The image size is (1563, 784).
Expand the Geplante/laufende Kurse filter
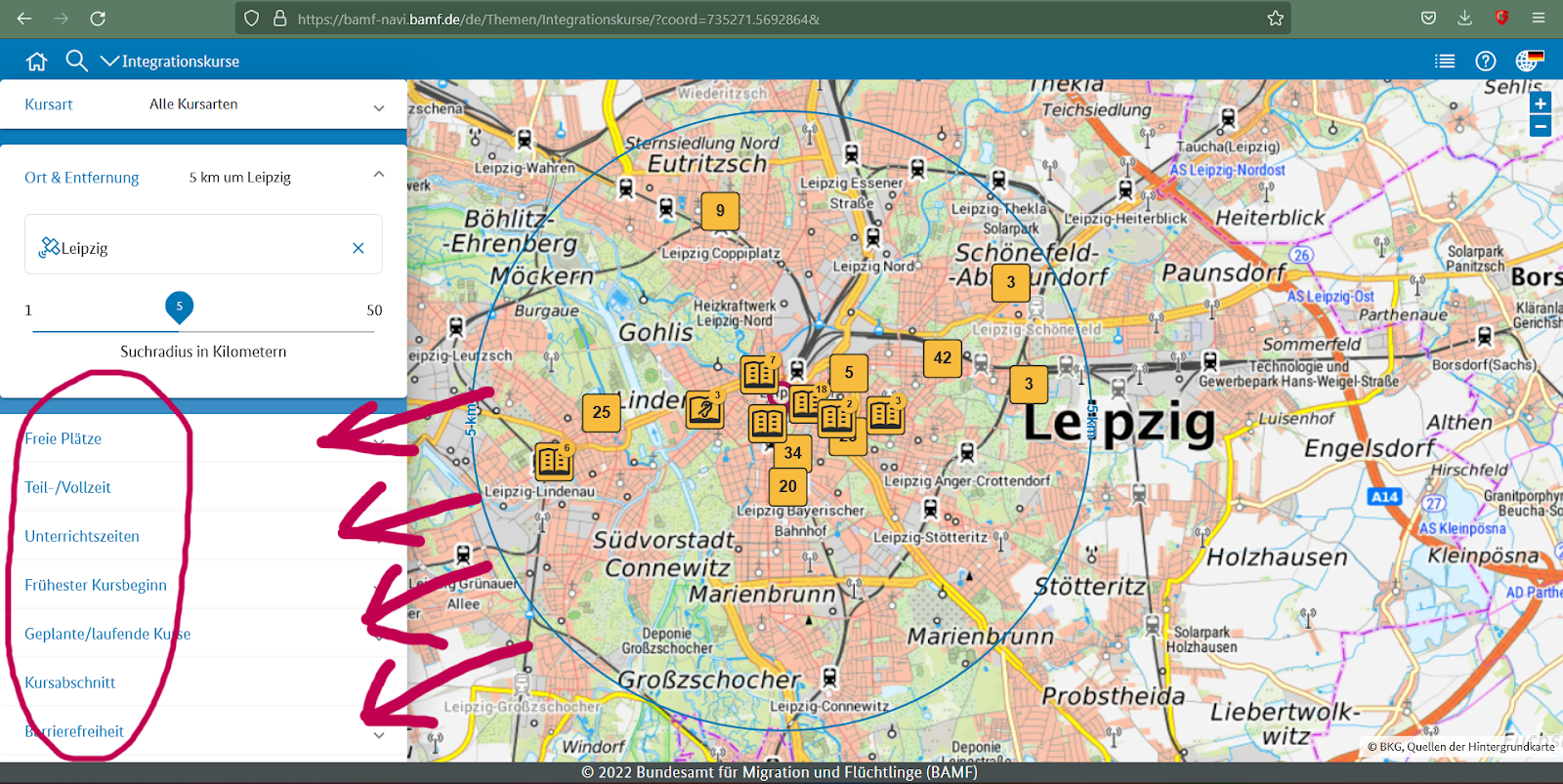(203, 634)
